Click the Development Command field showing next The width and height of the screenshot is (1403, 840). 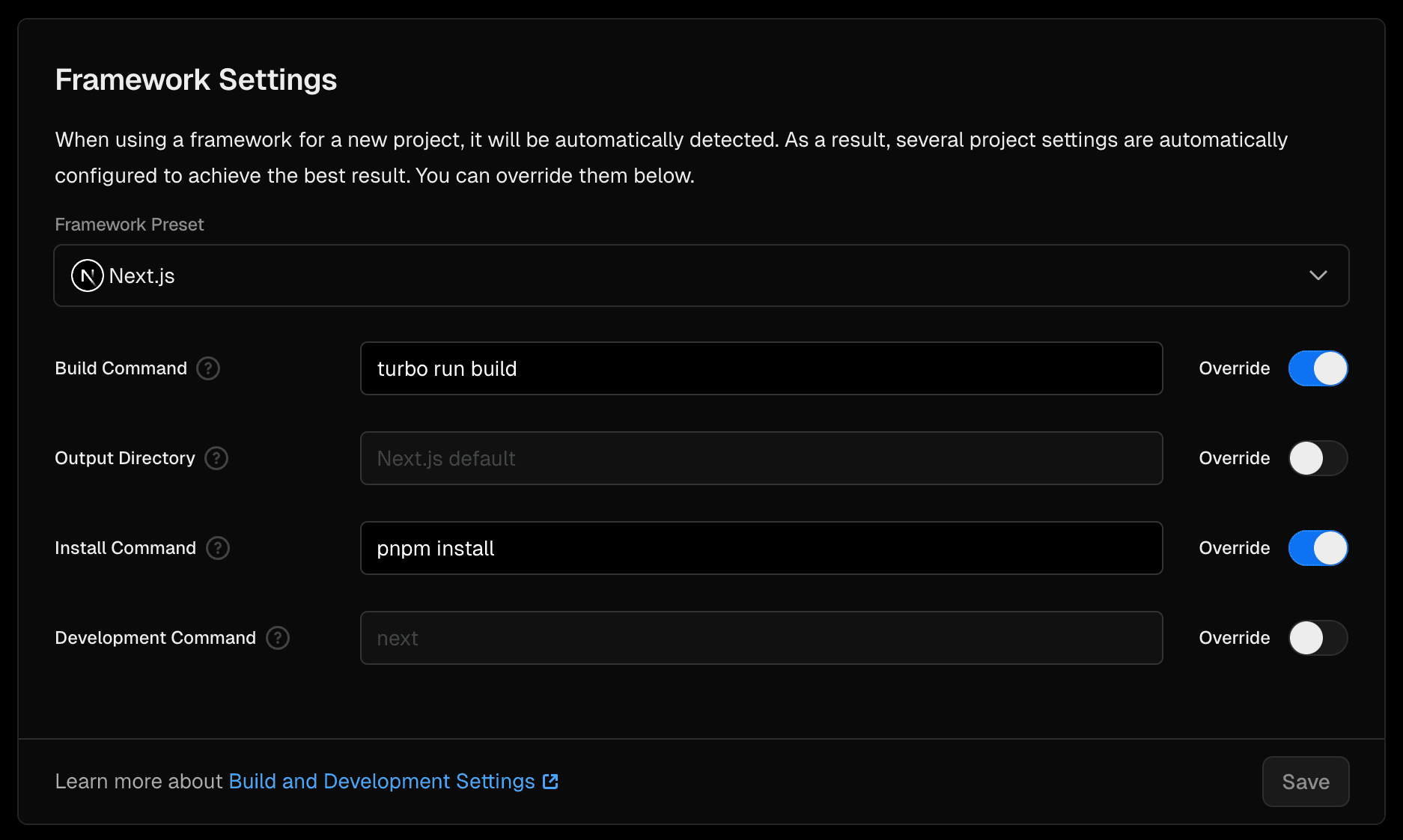pos(761,638)
